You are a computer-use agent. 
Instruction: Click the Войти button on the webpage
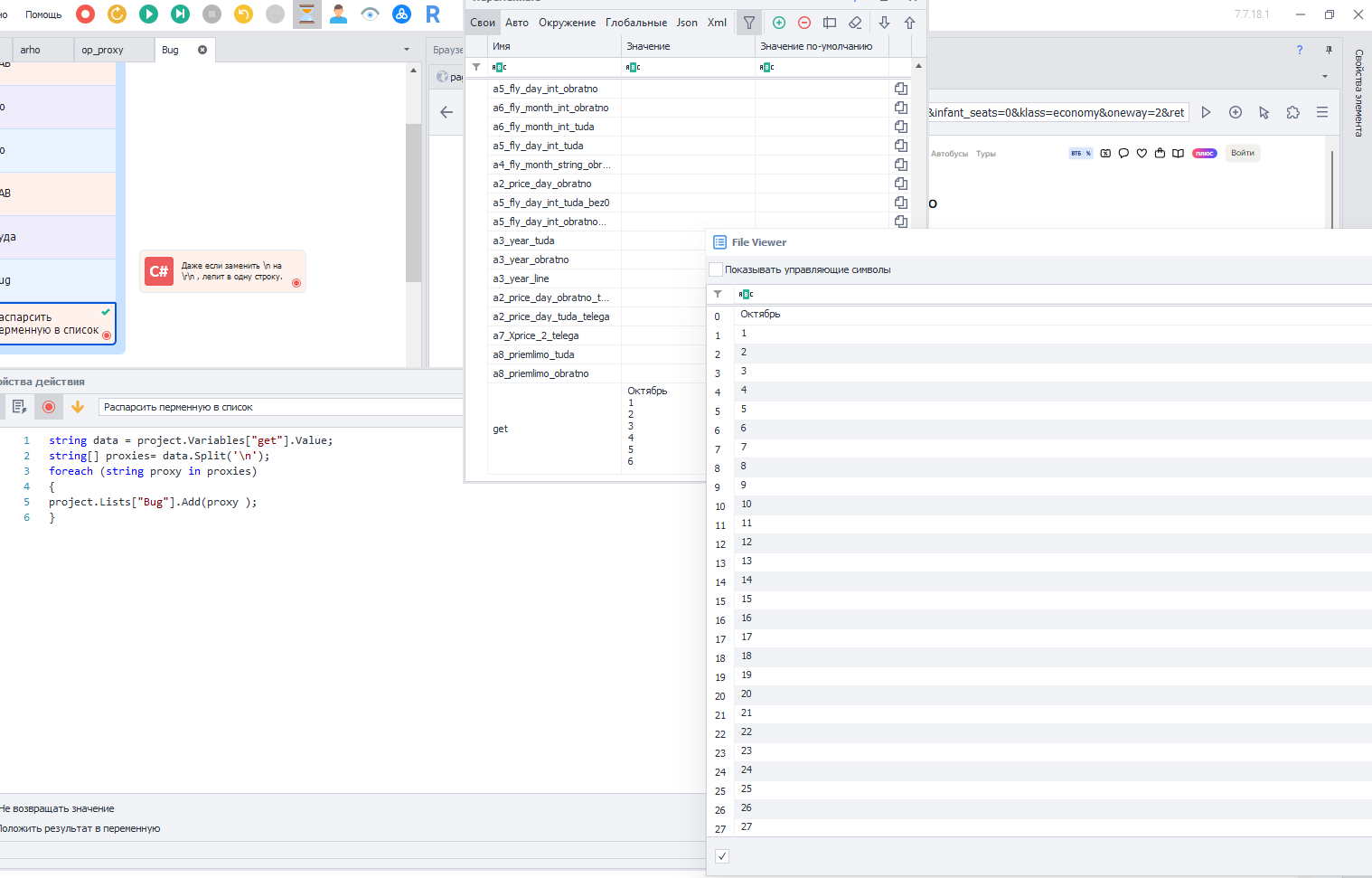pos(1243,153)
